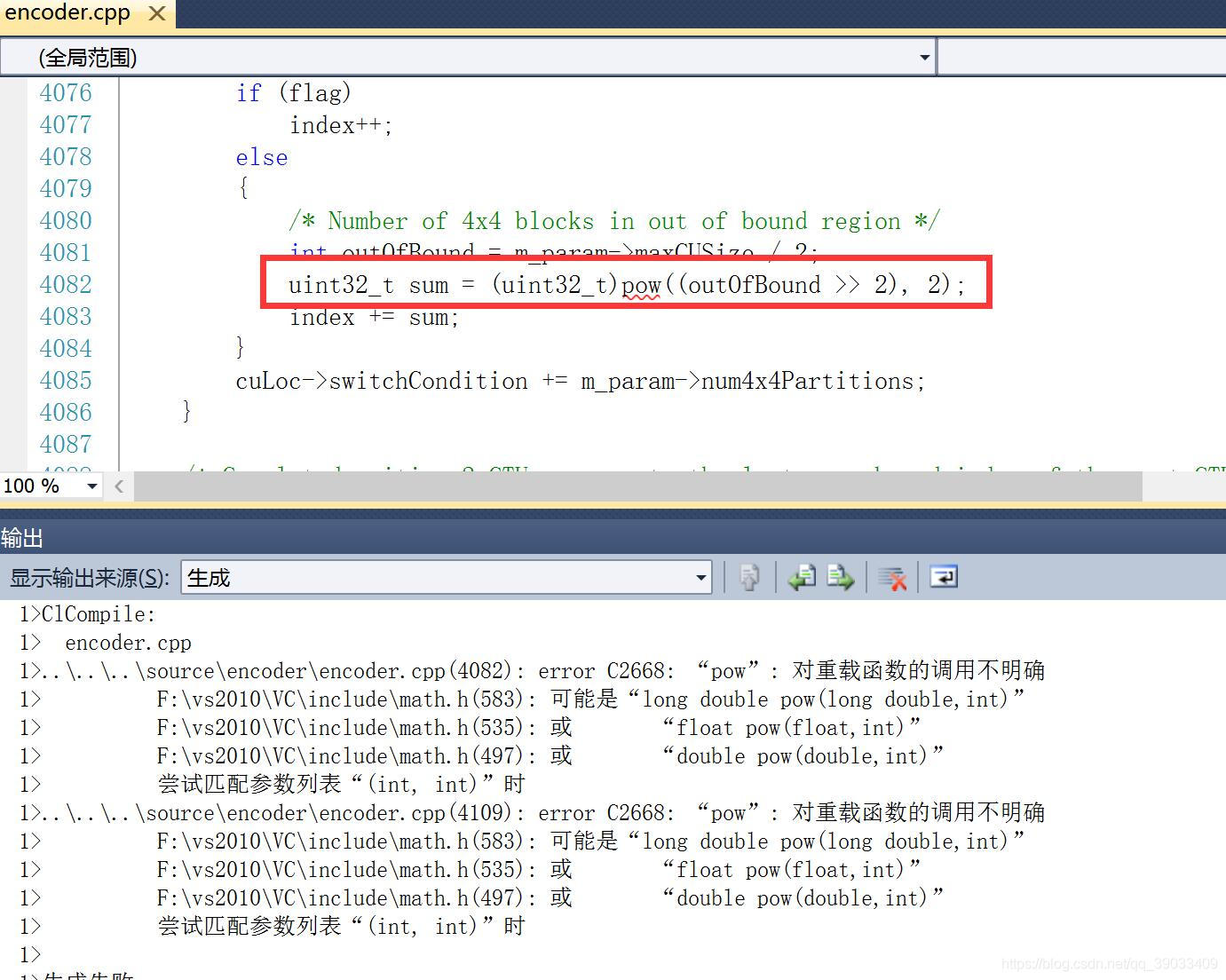
Task: Click the else keyword line 4078
Action: pos(262,157)
